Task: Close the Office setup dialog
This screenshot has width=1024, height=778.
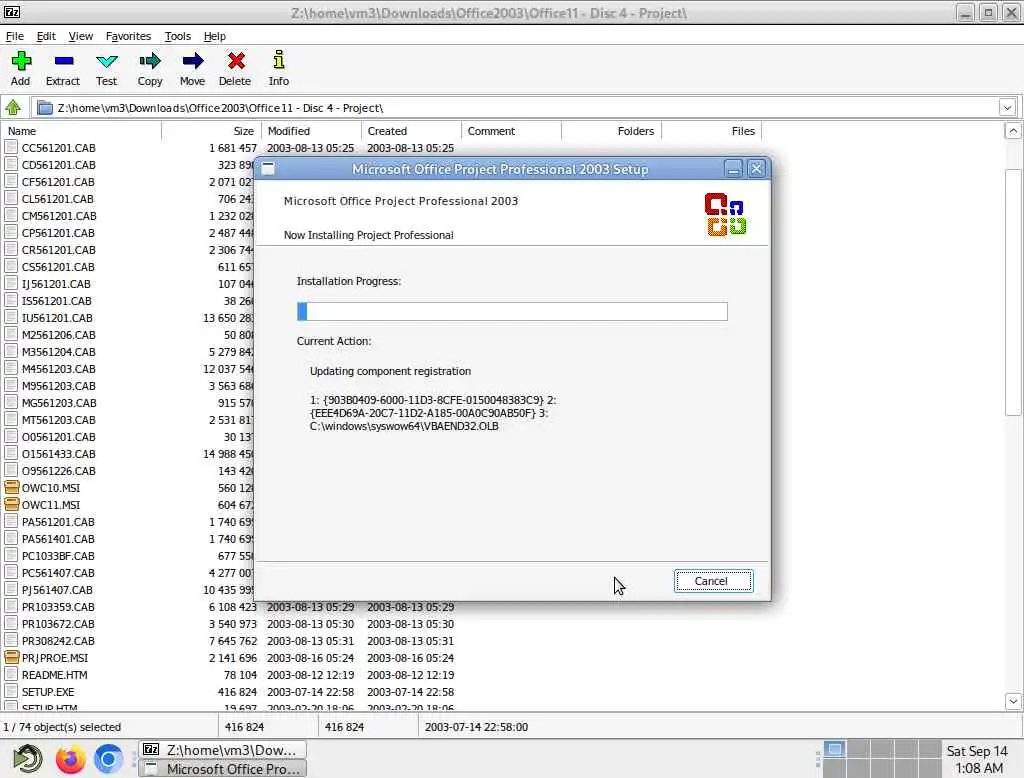Action: pyautogui.click(x=756, y=169)
